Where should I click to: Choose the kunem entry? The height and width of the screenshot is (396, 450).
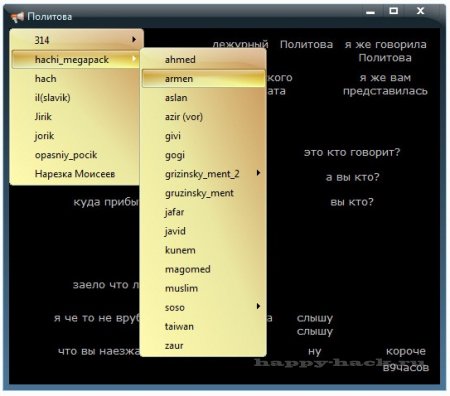click(203, 250)
